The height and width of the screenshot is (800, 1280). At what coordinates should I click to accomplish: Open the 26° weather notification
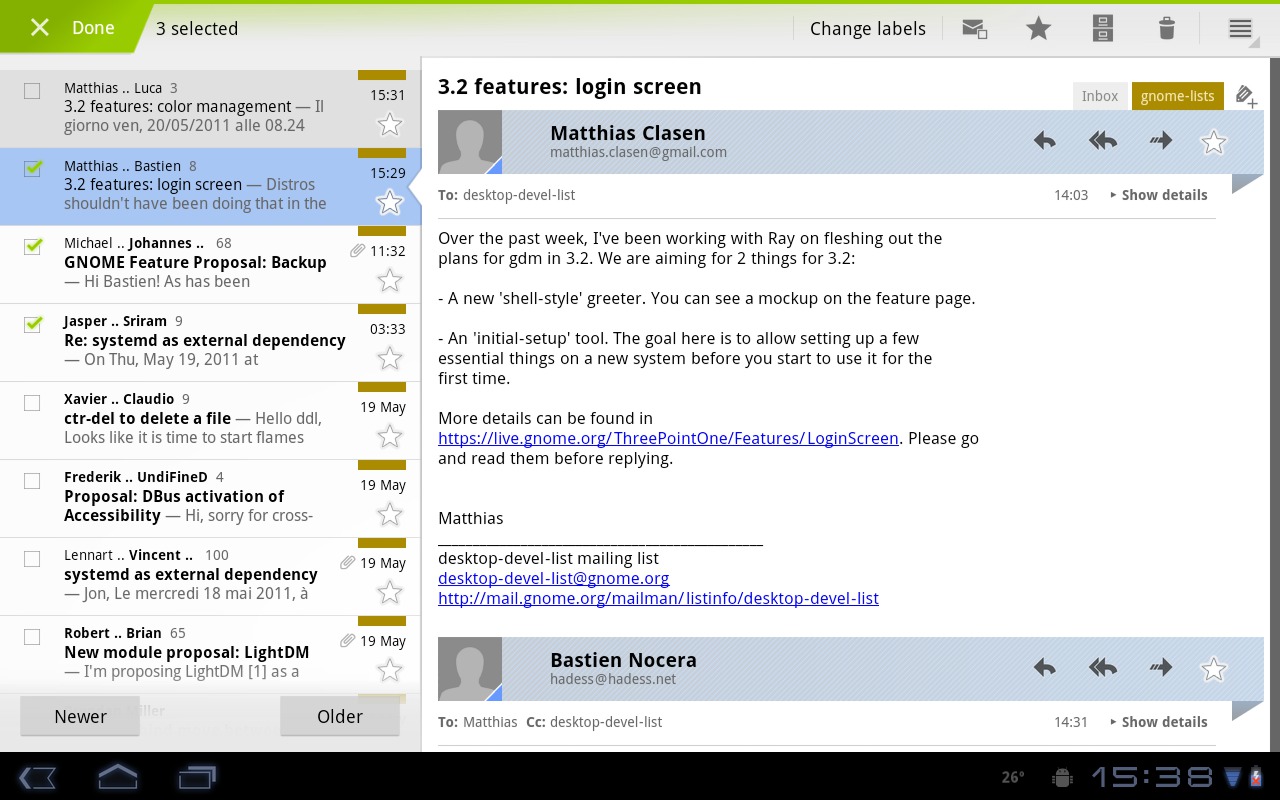pyautogui.click(x=1013, y=777)
